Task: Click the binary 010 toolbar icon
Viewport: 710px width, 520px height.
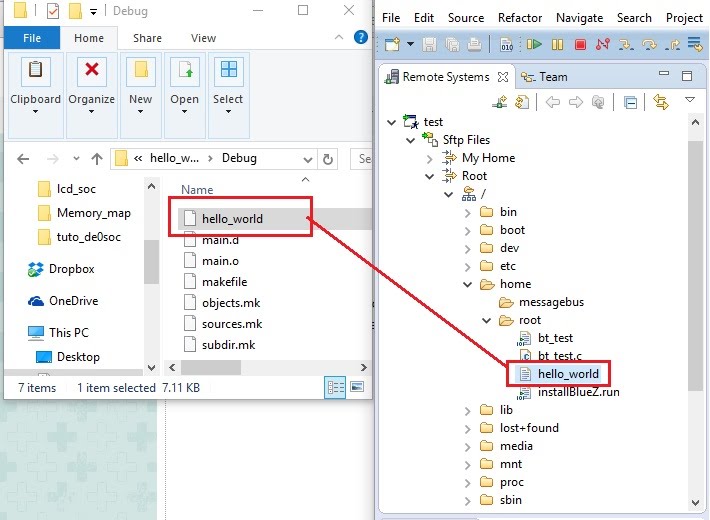Action: (x=507, y=44)
